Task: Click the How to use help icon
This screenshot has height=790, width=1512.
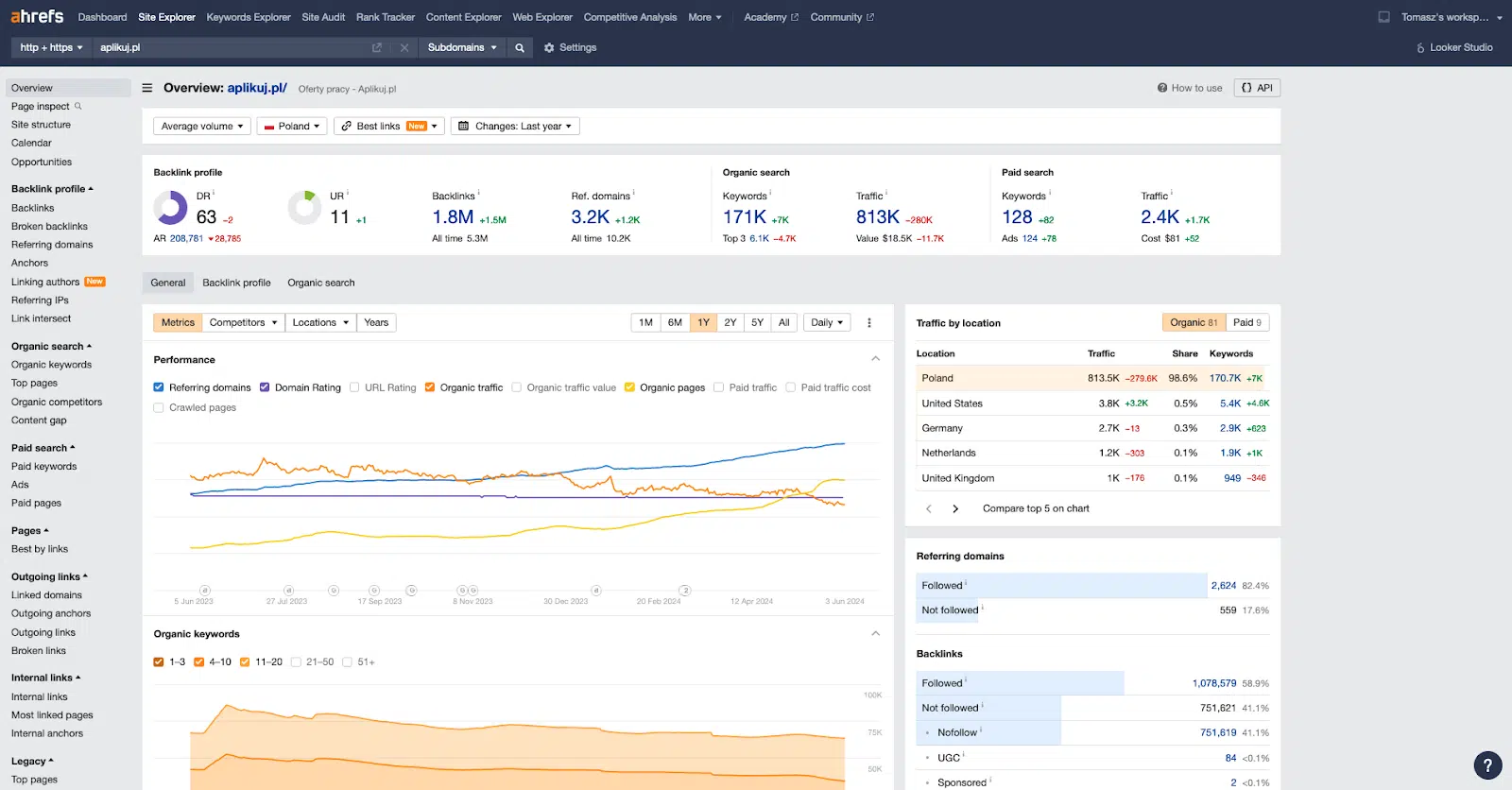Action: 1162,88
